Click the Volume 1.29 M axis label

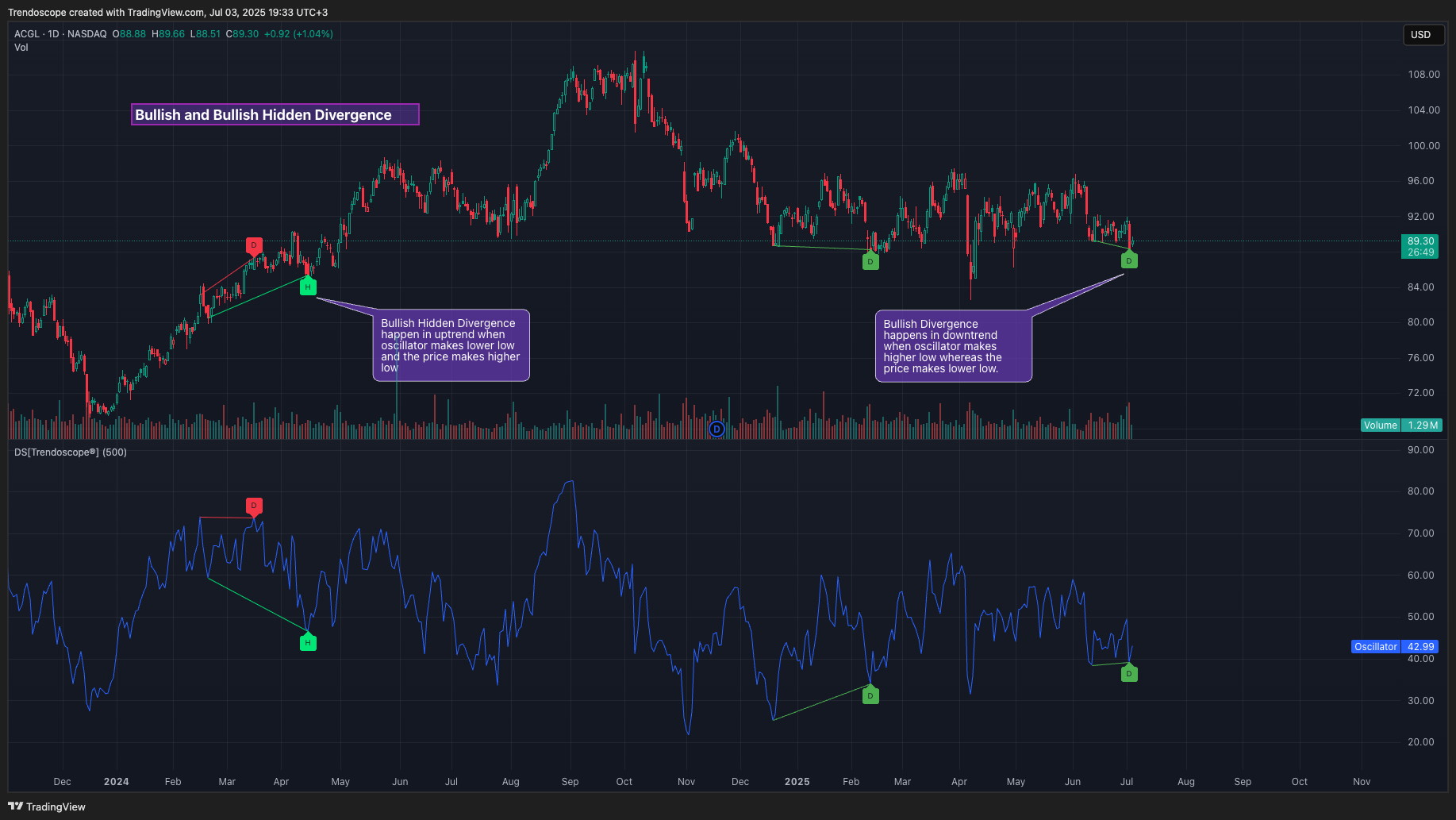tap(1401, 425)
